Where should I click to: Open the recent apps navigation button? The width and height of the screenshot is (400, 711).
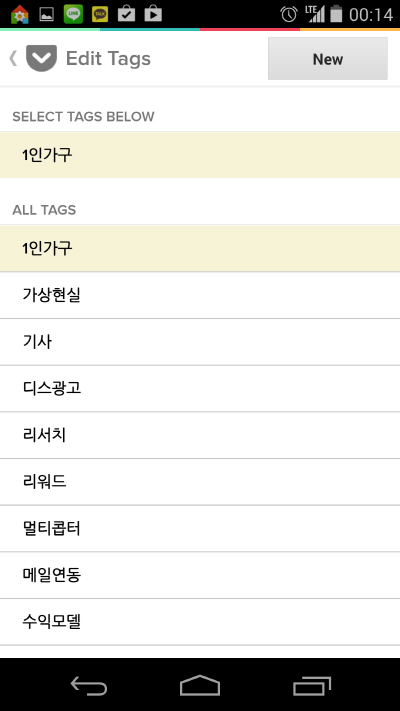coord(312,686)
